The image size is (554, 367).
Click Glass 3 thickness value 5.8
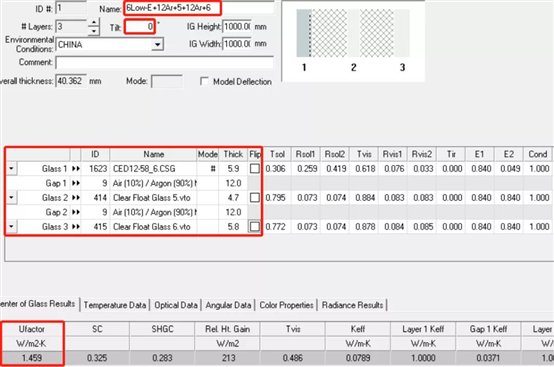tap(233, 227)
